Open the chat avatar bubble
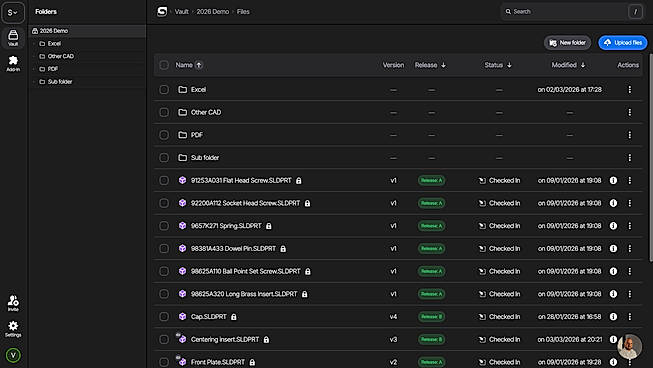Viewport: 653px width, 368px height. [629, 346]
